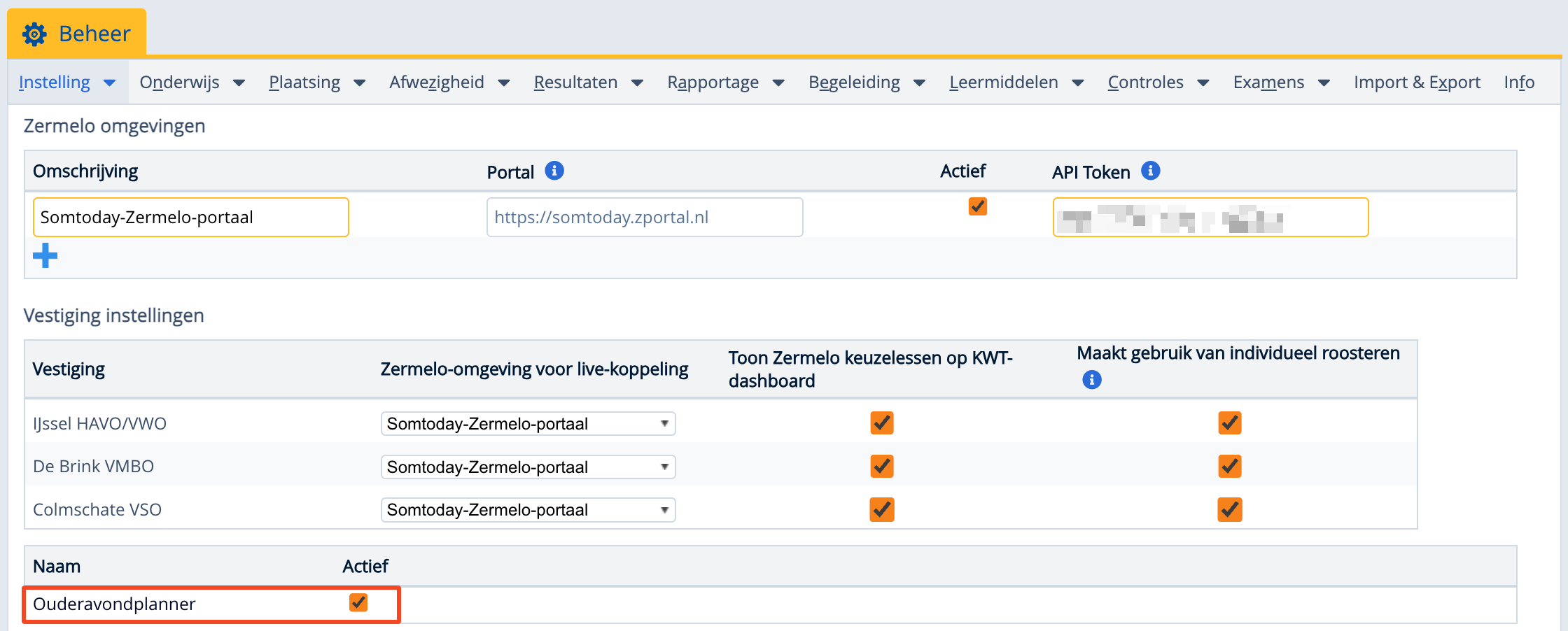Click the blurred API Token field
The image size is (1568, 631).
coord(1210,218)
